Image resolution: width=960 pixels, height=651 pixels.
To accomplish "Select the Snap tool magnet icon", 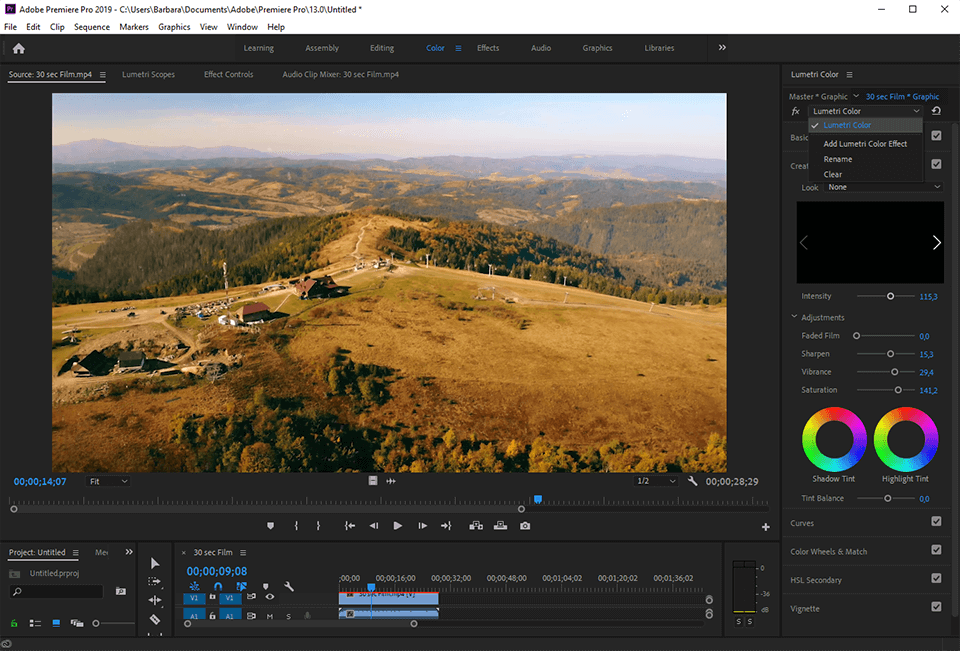I will coord(219,586).
